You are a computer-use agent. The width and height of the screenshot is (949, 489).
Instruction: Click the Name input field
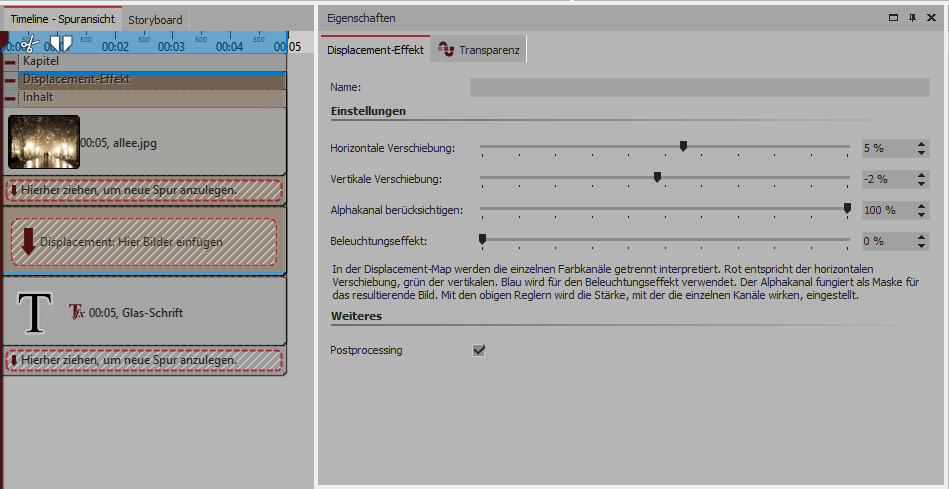tap(699, 88)
